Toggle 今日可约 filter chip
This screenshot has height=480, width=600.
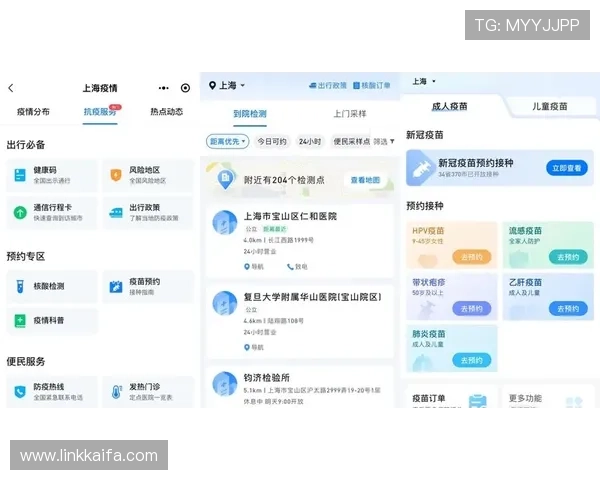[272, 142]
